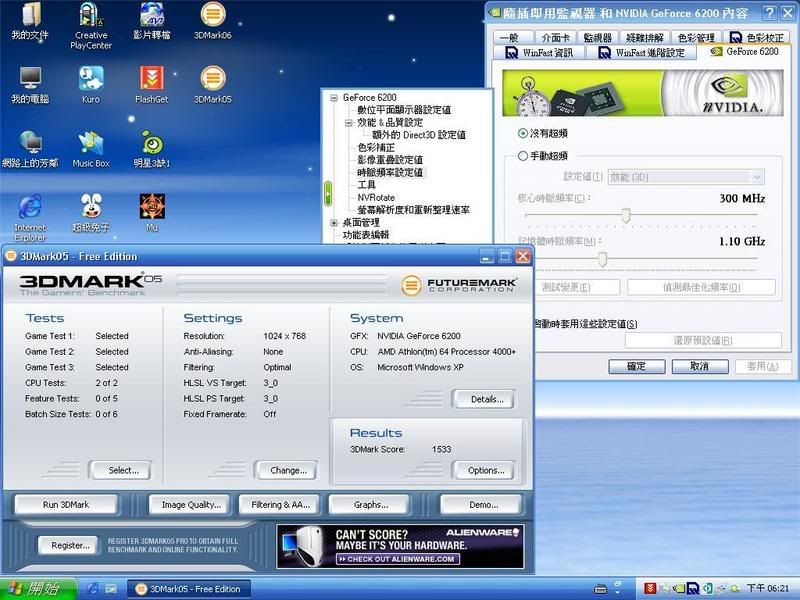Select the 網路上的芳鄰 desktop icon
This screenshot has height=600, width=800.
click(30, 149)
